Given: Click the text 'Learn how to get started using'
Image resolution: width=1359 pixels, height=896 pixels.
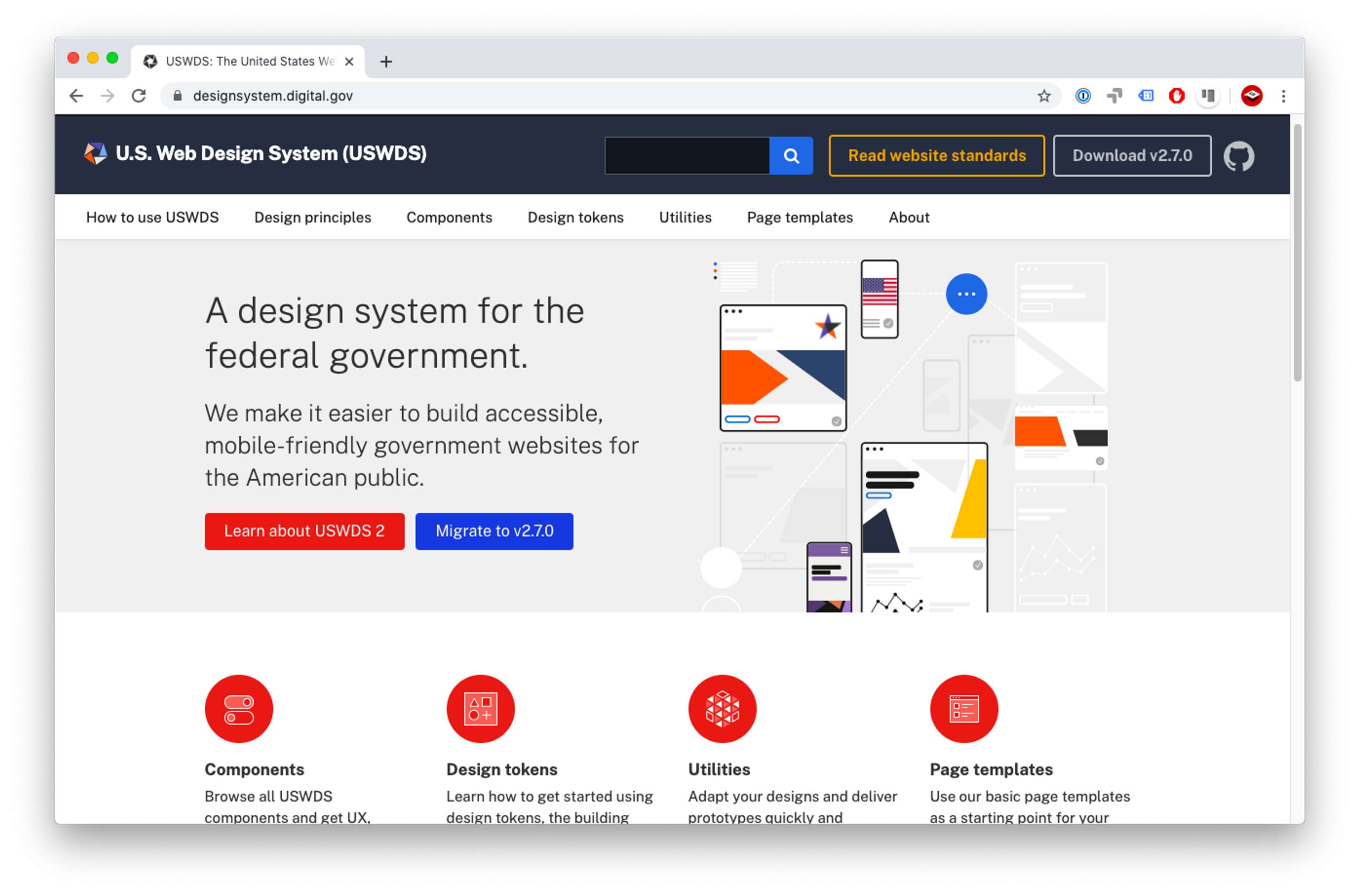Looking at the screenshot, I should coord(550,796).
